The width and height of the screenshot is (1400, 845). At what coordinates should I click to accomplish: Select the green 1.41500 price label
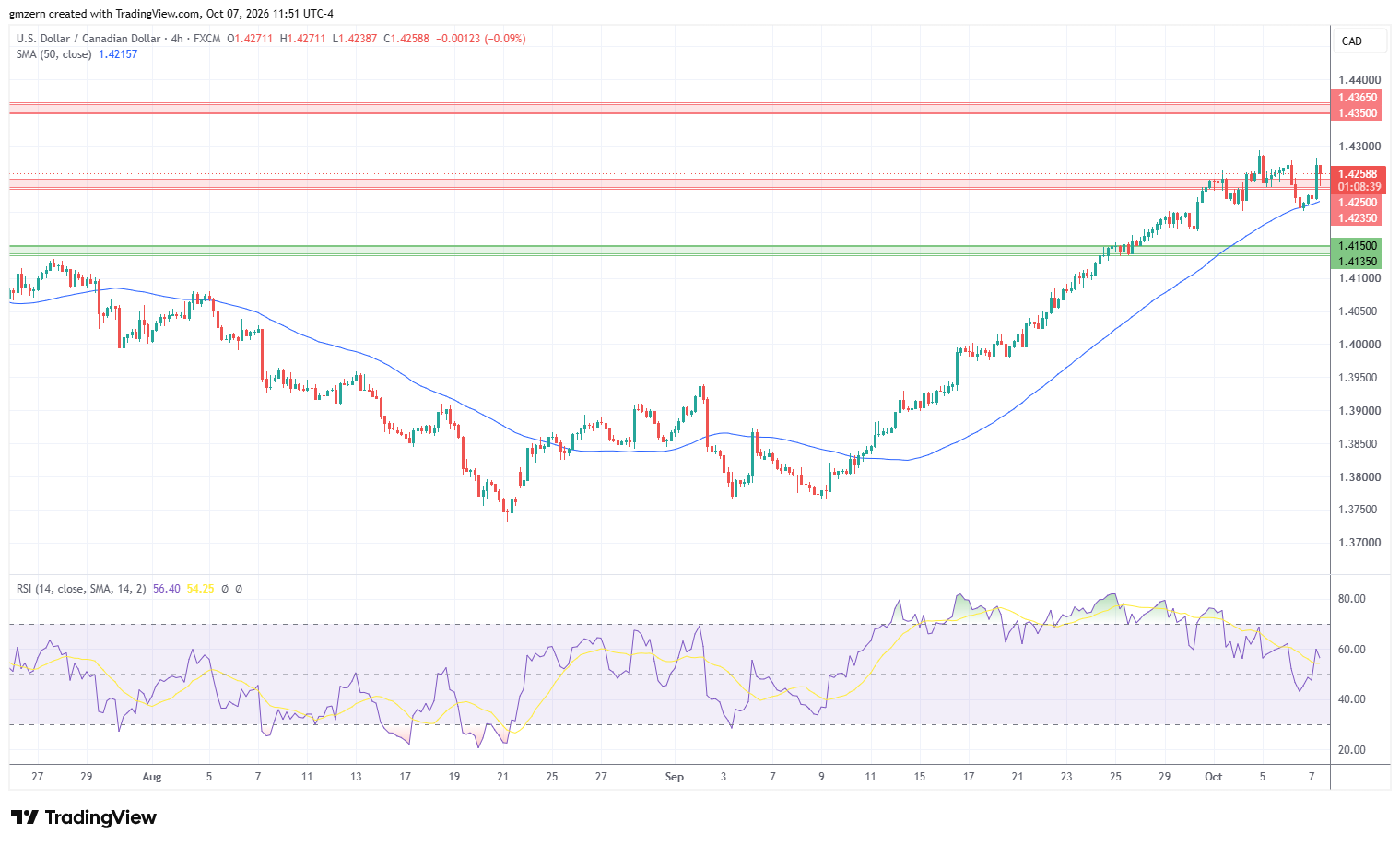[x=1358, y=246]
